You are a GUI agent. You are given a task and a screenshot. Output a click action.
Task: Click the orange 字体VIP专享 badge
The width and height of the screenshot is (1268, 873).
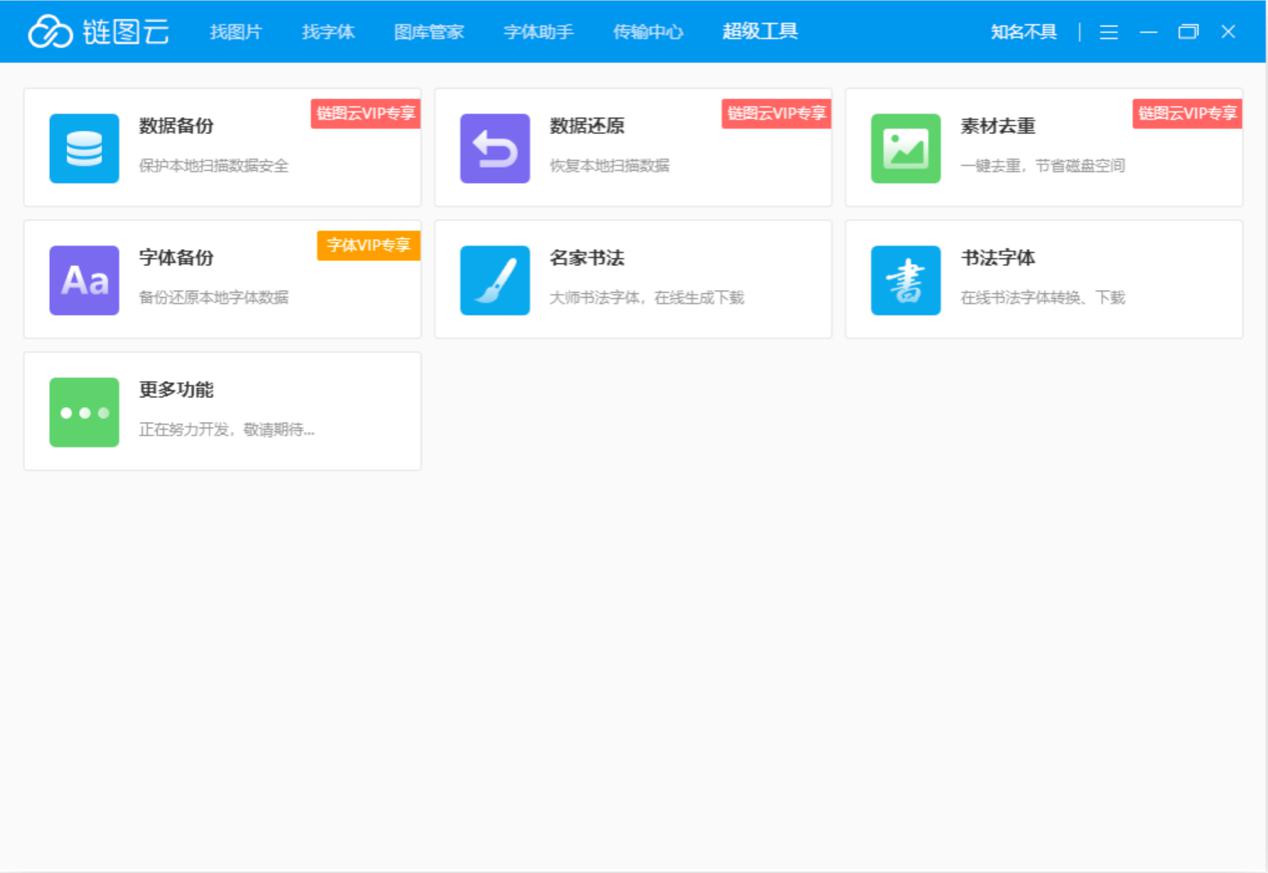pos(369,245)
